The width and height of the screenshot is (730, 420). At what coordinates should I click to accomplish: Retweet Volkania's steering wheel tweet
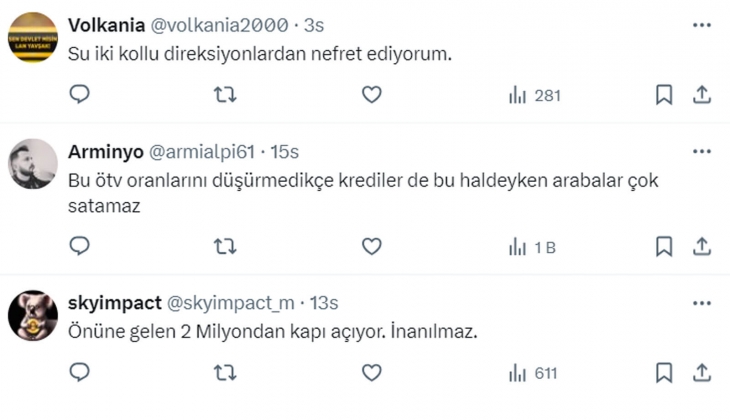point(227,95)
